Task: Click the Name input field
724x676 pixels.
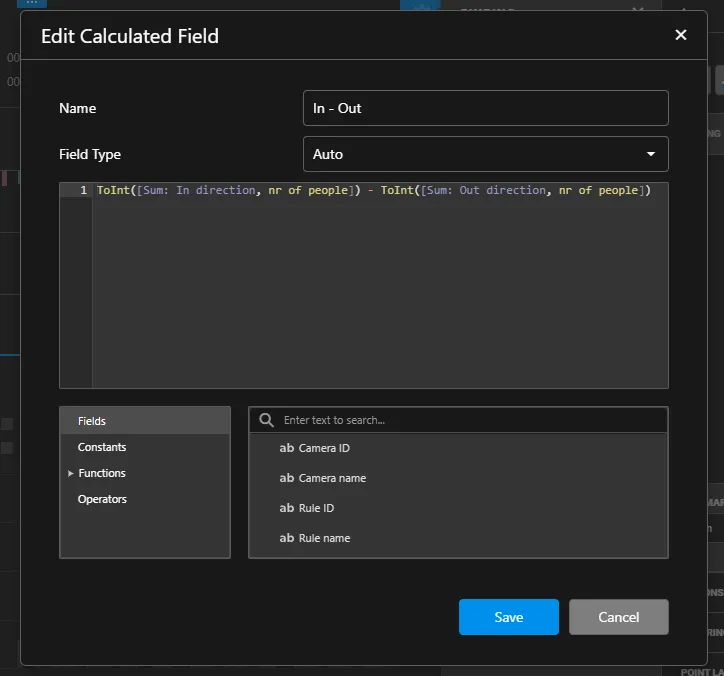Action: pos(485,108)
